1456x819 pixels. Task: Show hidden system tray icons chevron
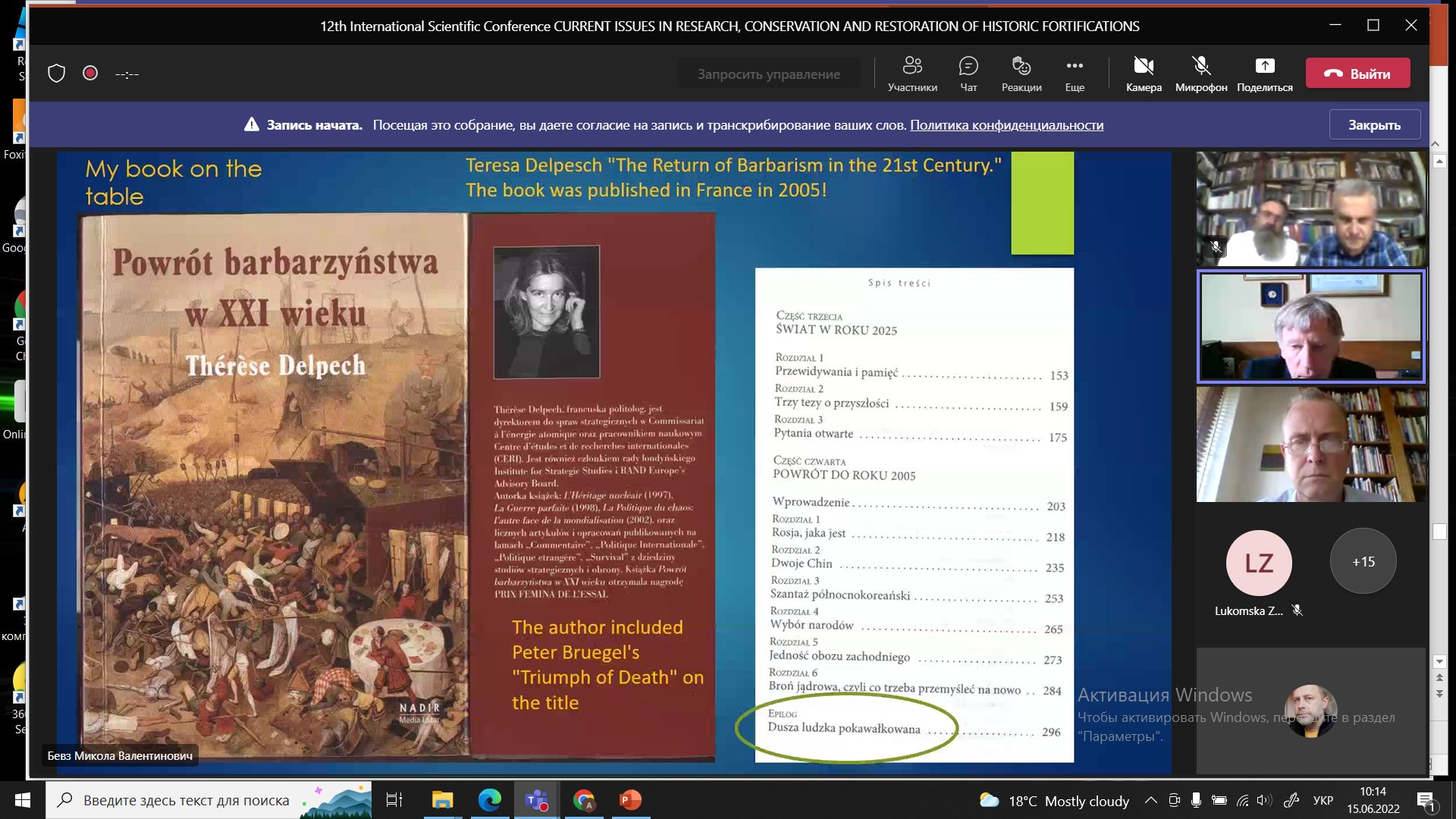click(x=1150, y=800)
